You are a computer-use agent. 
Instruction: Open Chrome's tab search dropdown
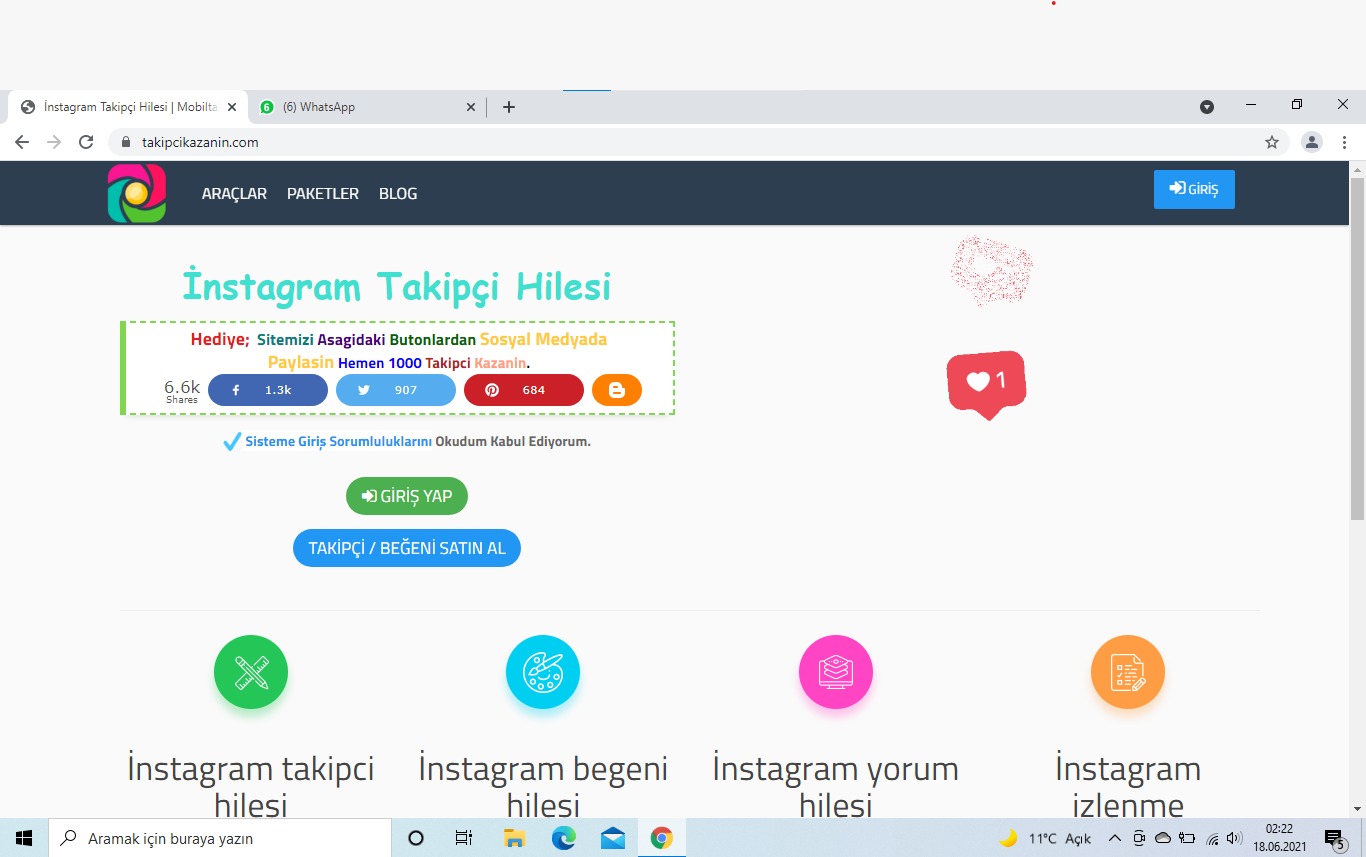(1207, 107)
